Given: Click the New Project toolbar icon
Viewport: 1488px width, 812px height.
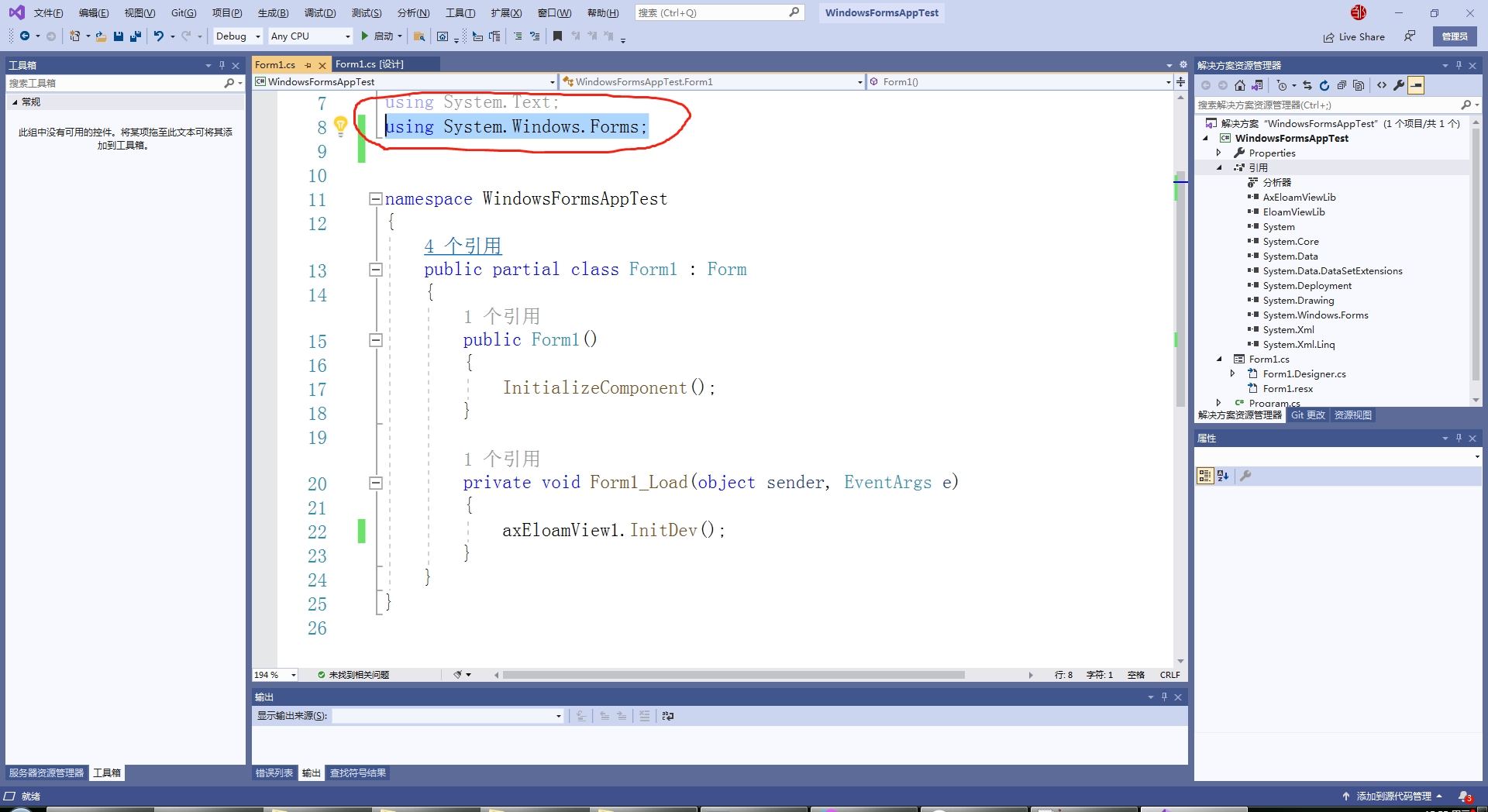Looking at the screenshot, I should (x=75, y=36).
